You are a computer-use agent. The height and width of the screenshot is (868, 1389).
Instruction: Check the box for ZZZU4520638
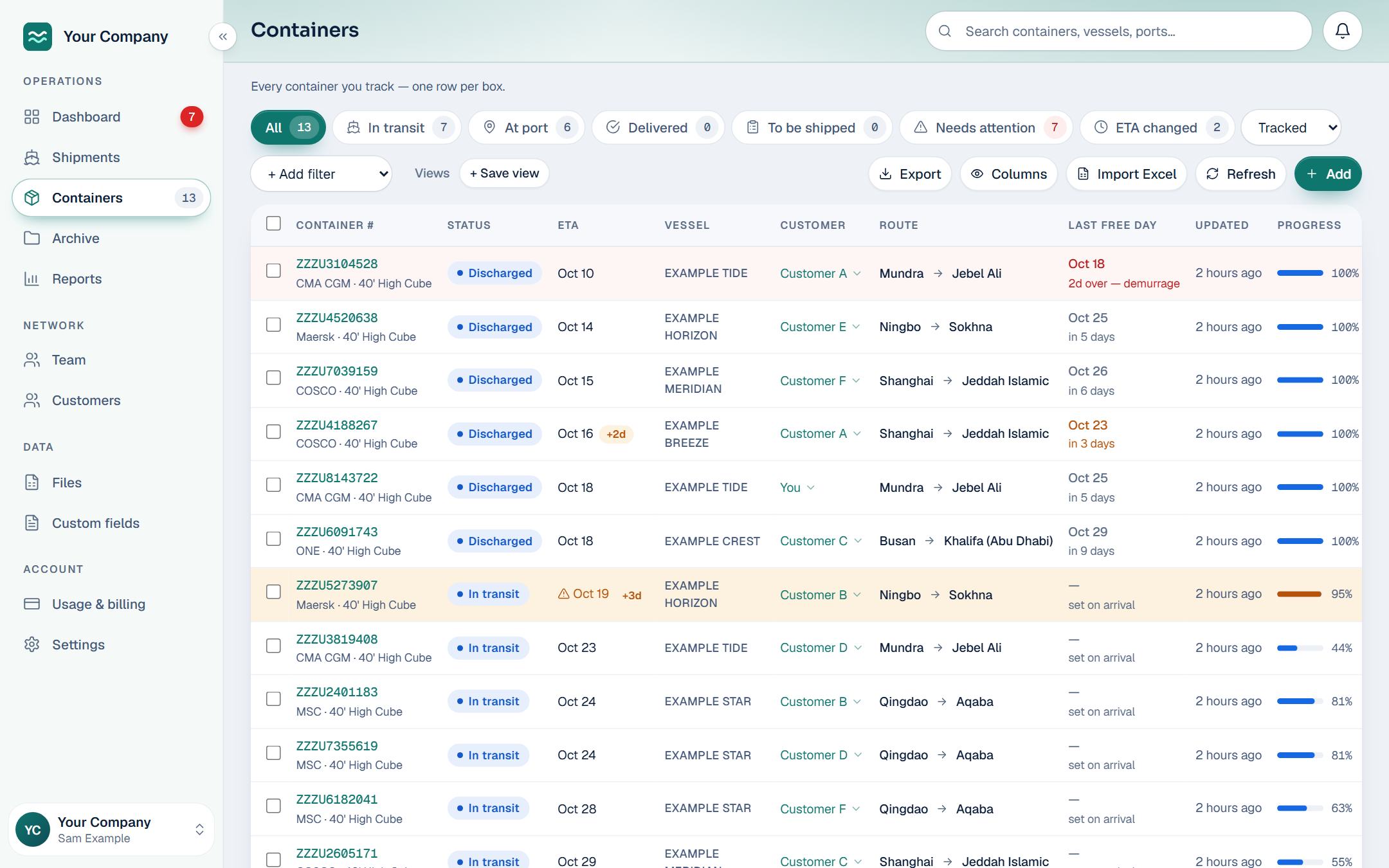click(273, 325)
